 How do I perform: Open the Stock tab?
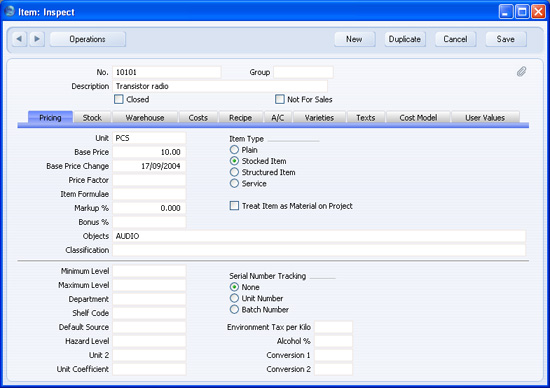[92, 118]
